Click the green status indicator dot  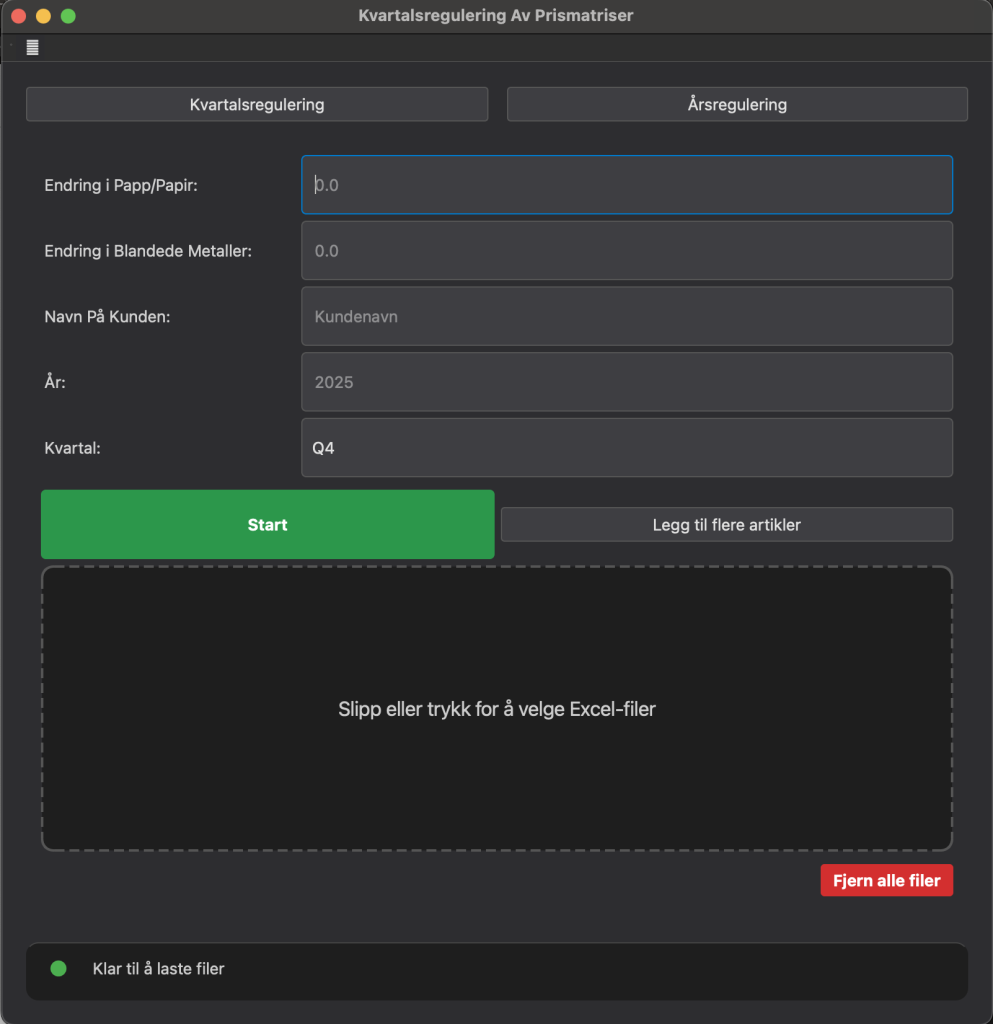tap(58, 969)
